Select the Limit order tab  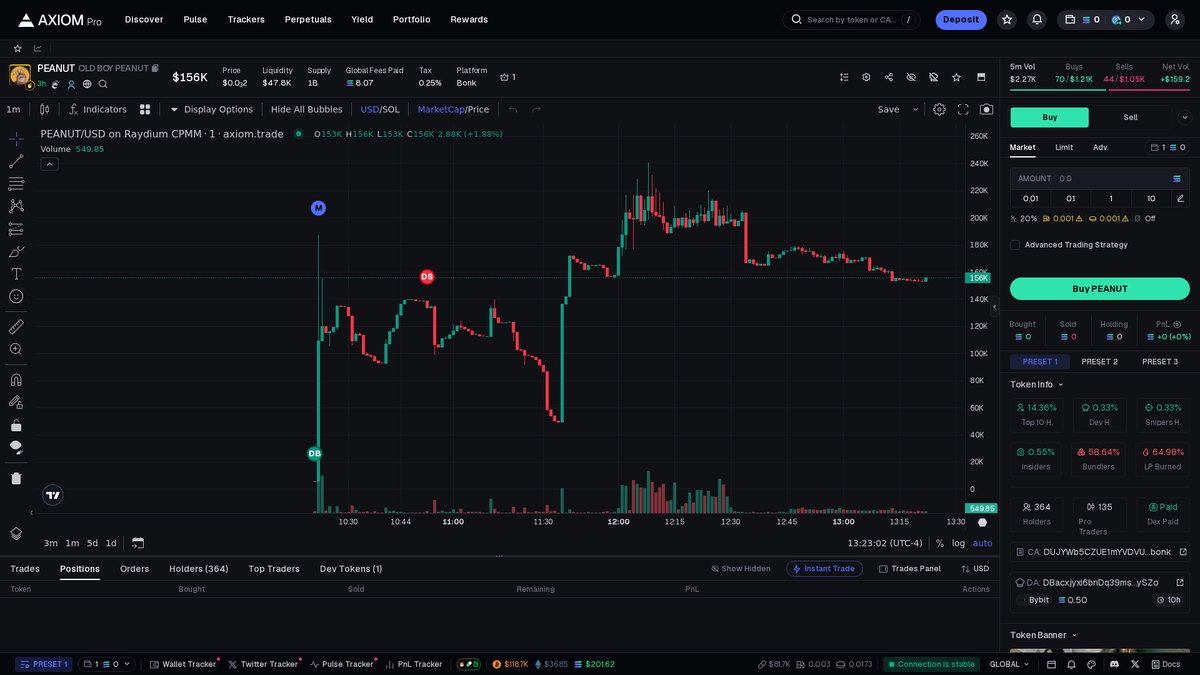pos(1064,147)
